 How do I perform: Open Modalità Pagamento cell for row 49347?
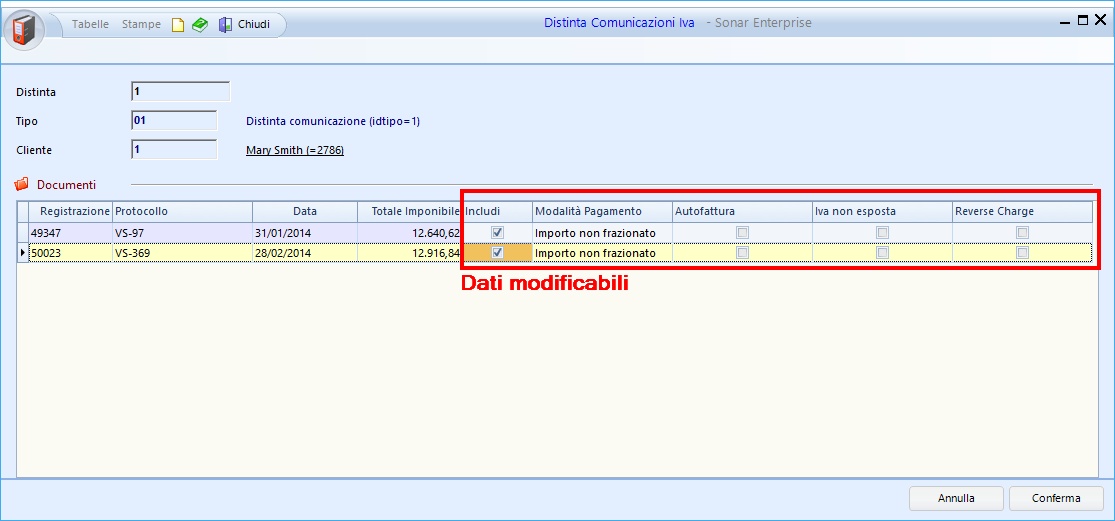(x=600, y=233)
